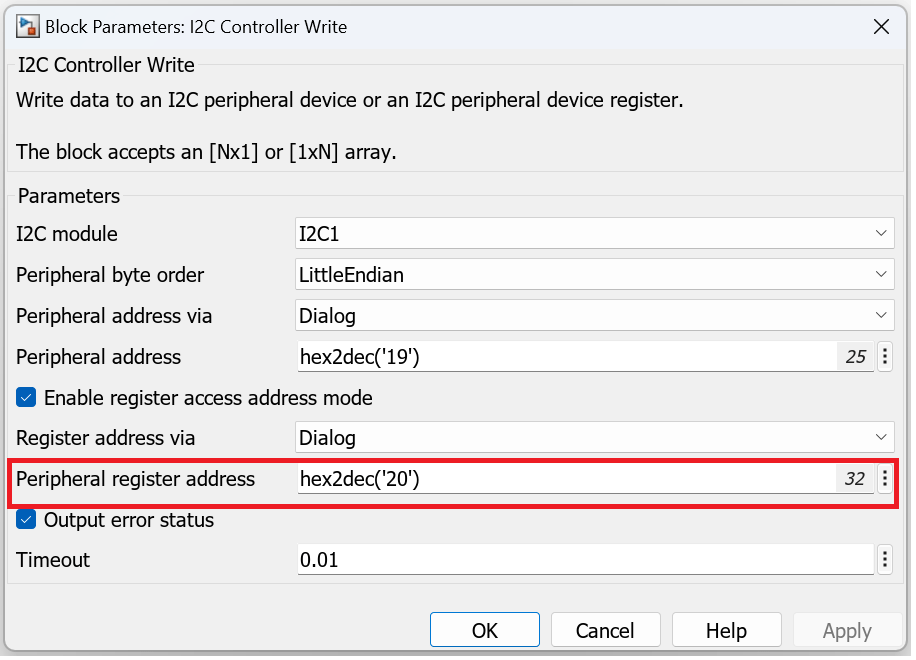Open the options menu beside the Timeout field

pos(884,560)
